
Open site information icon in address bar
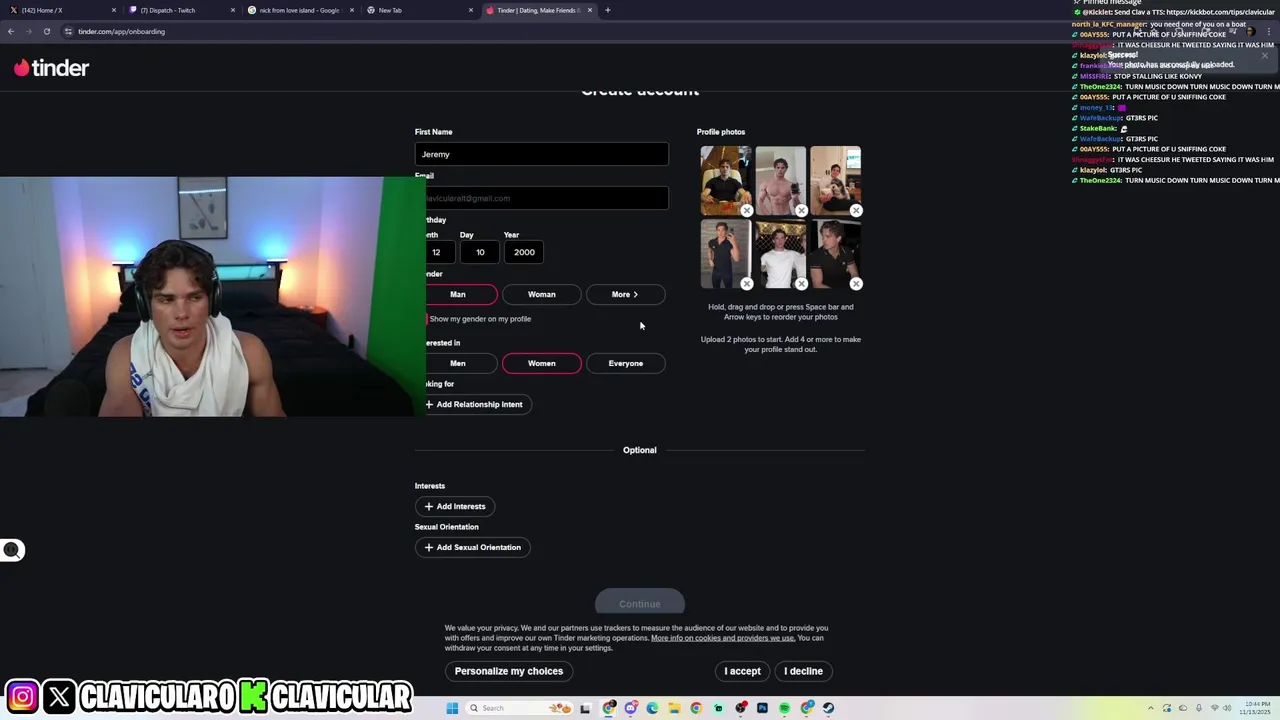tap(68, 31)
